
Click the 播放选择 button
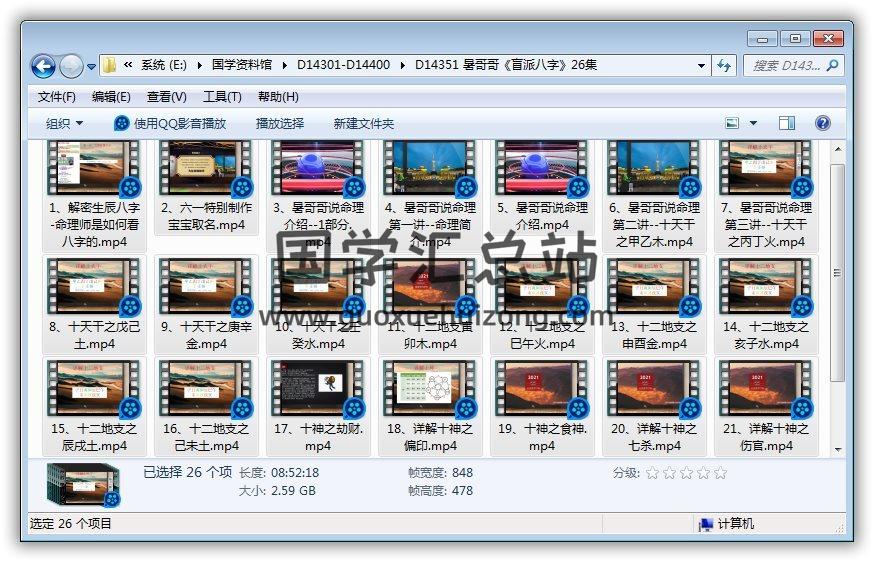coord(280,123)
